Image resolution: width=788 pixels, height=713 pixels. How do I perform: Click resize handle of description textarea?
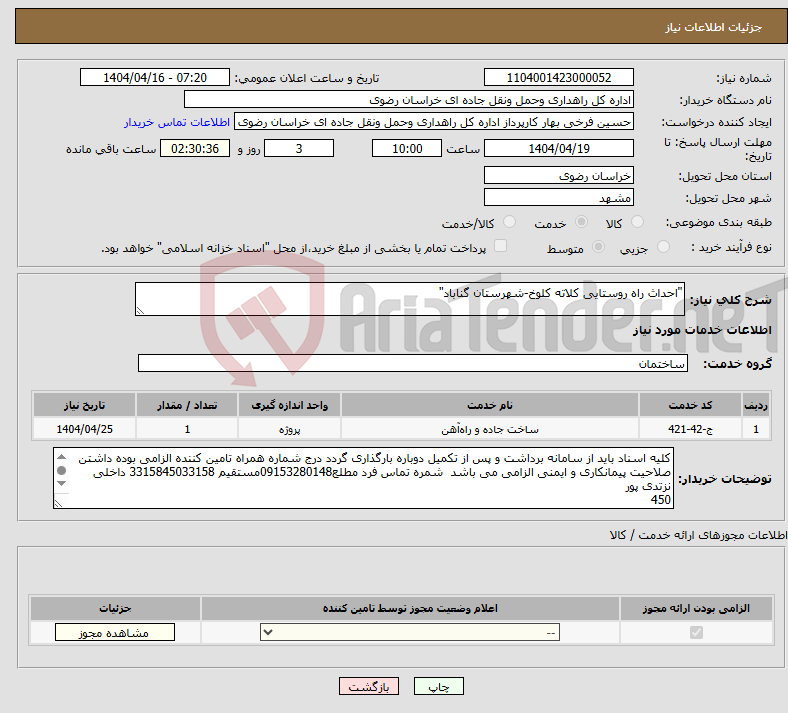tap(140, 311)
